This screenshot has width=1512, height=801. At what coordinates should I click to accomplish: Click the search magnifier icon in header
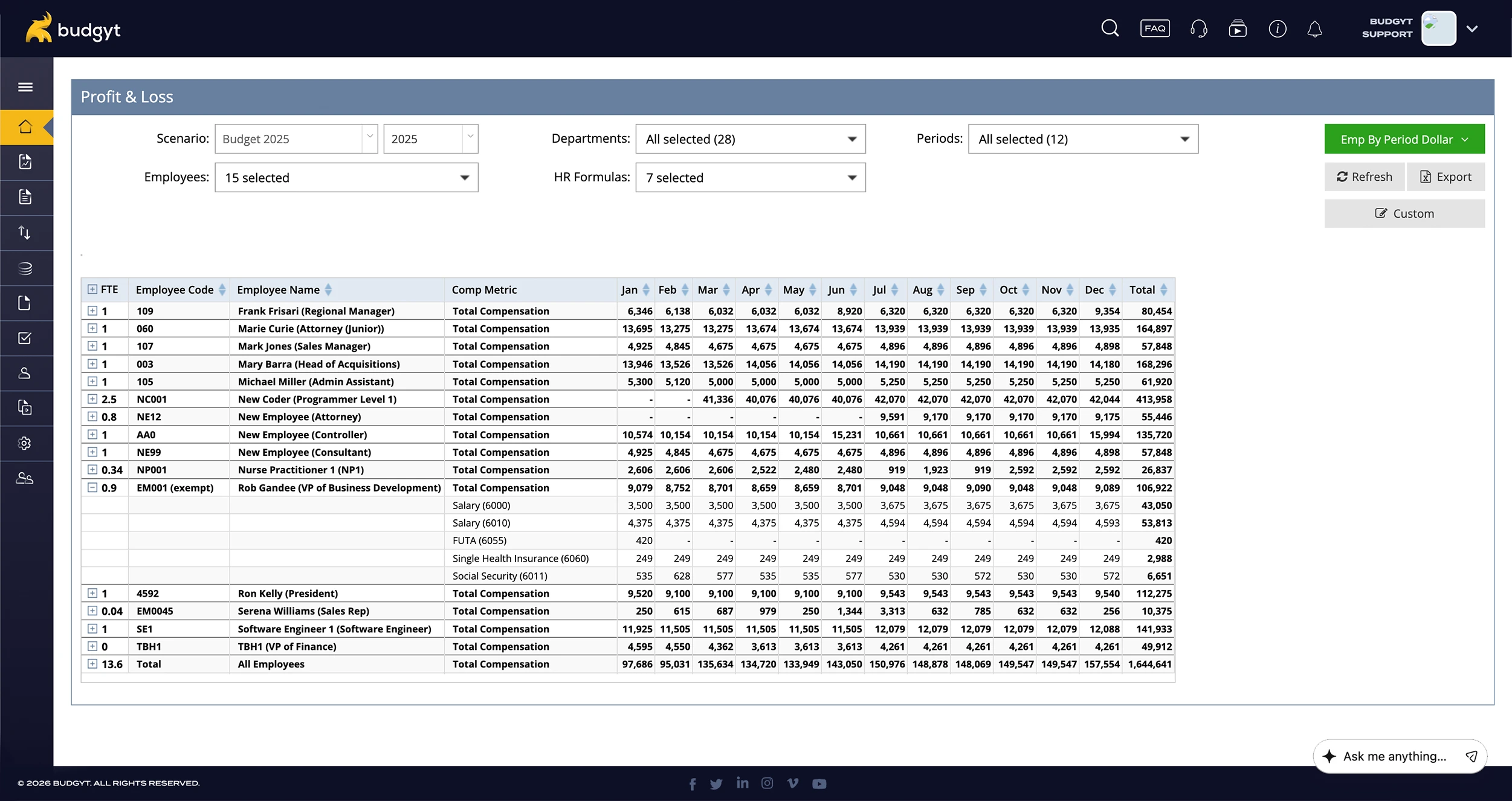coord(1110,28)
